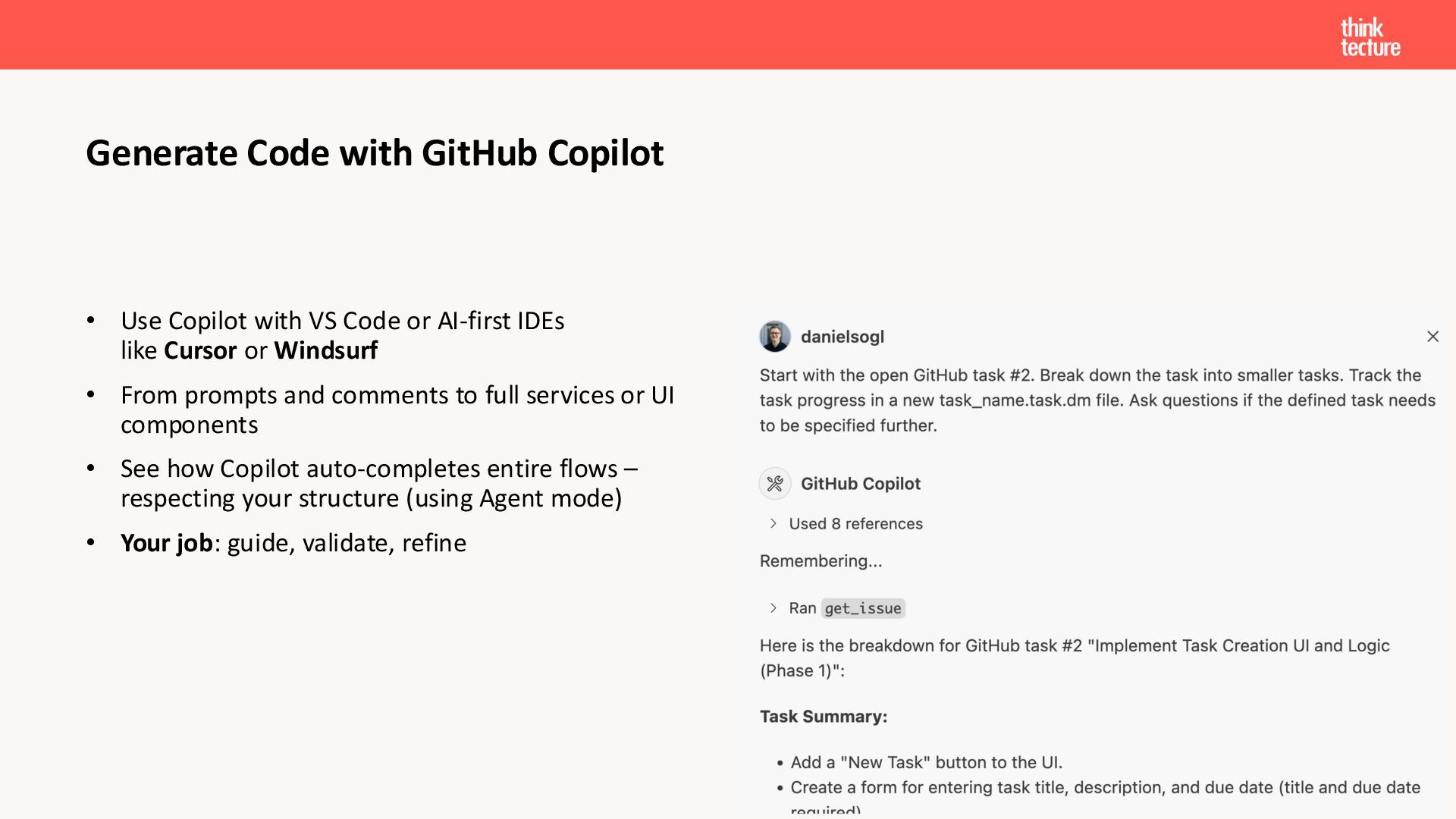Click the bold word Cursor
This screenshot has width=1456, height=819.
[200, 350]
